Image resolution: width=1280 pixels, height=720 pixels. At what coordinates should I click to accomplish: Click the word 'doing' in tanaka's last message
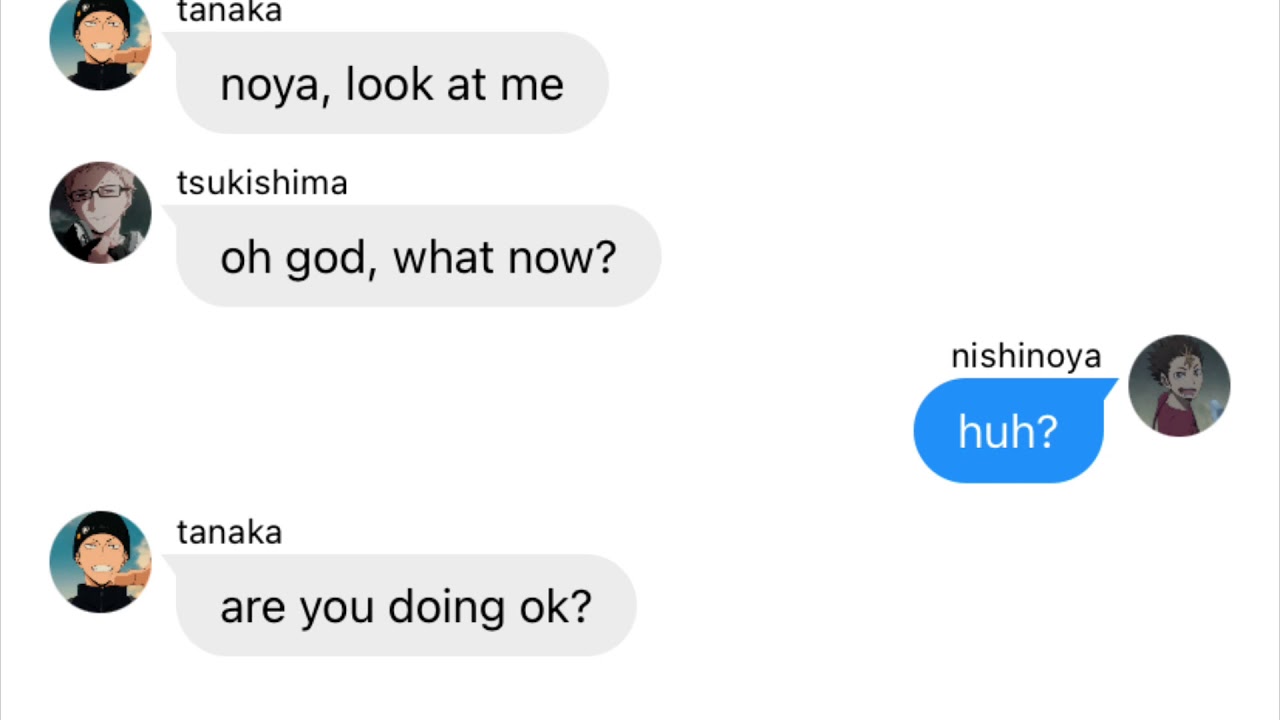click(446, 608)
